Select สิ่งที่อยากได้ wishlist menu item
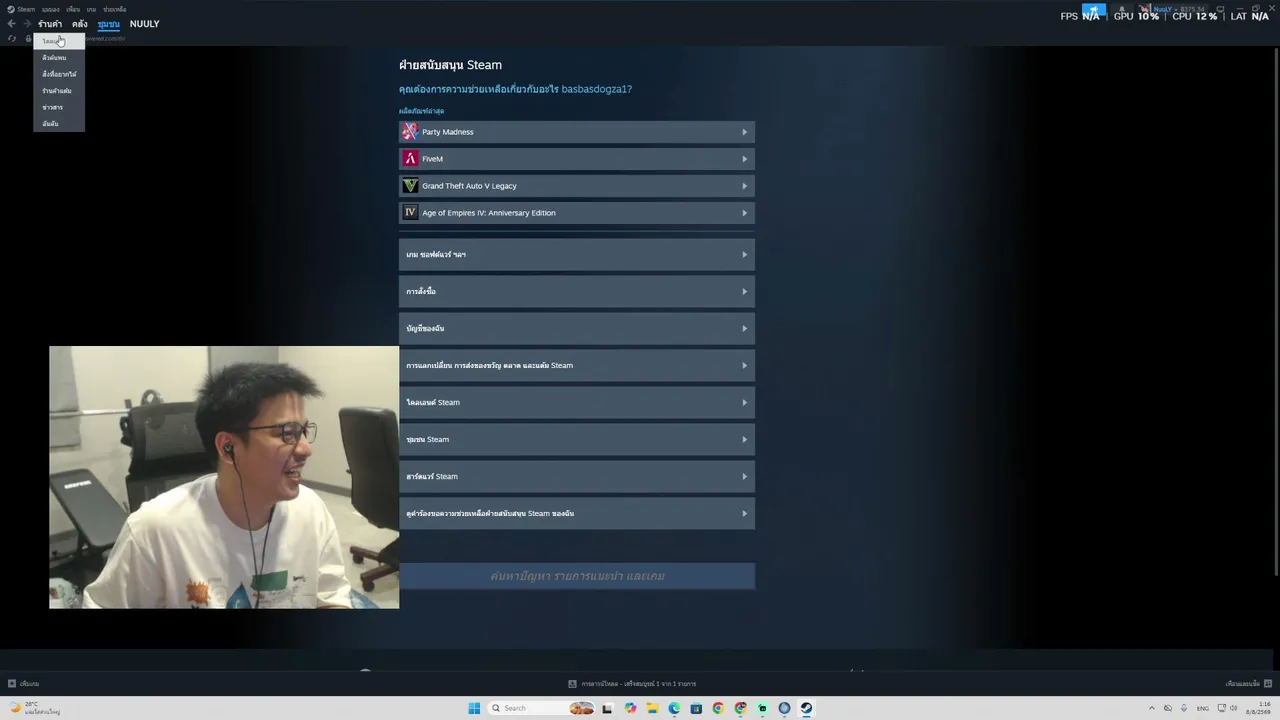The height and width of the screenshot is (720, 1280). tap(59, 74)
